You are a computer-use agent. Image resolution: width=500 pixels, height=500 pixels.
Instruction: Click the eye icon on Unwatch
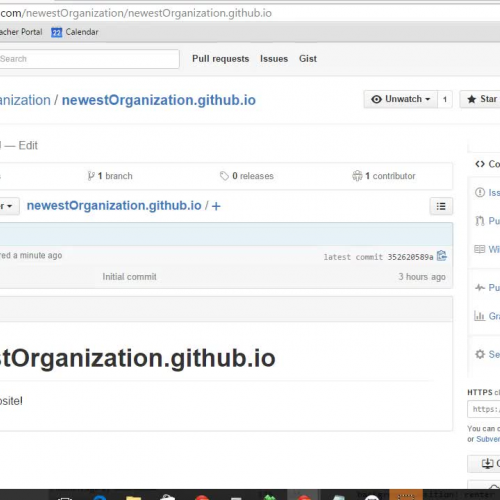(x=376, y=99)
